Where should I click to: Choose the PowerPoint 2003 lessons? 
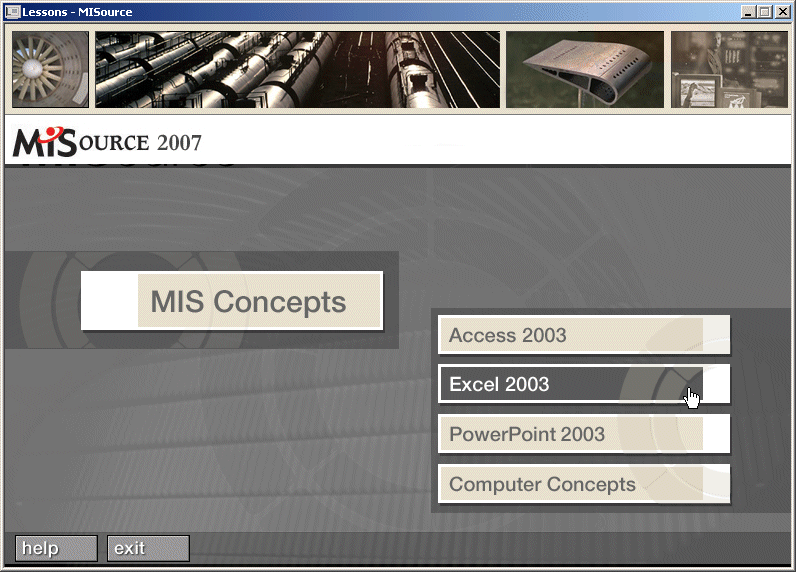584,434
